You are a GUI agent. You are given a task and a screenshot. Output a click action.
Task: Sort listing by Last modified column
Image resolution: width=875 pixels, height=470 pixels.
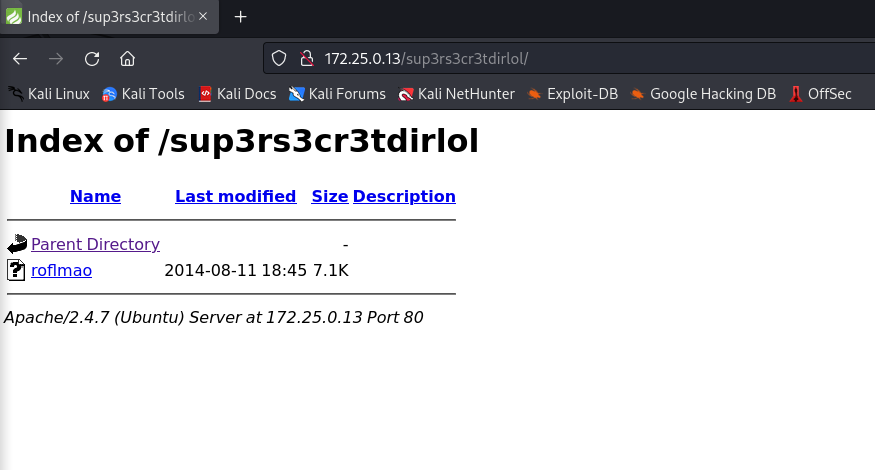235,196
